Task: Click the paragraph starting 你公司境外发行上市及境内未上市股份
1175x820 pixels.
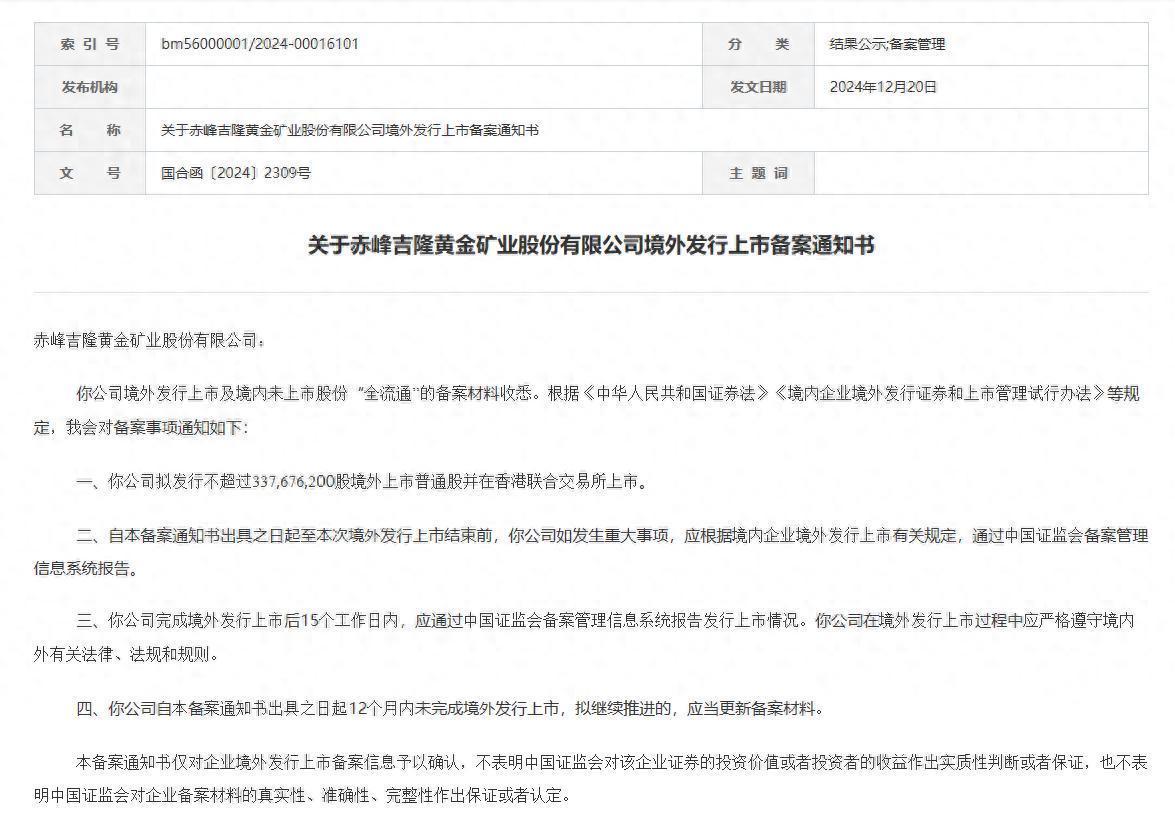Action: pos(587,410)
